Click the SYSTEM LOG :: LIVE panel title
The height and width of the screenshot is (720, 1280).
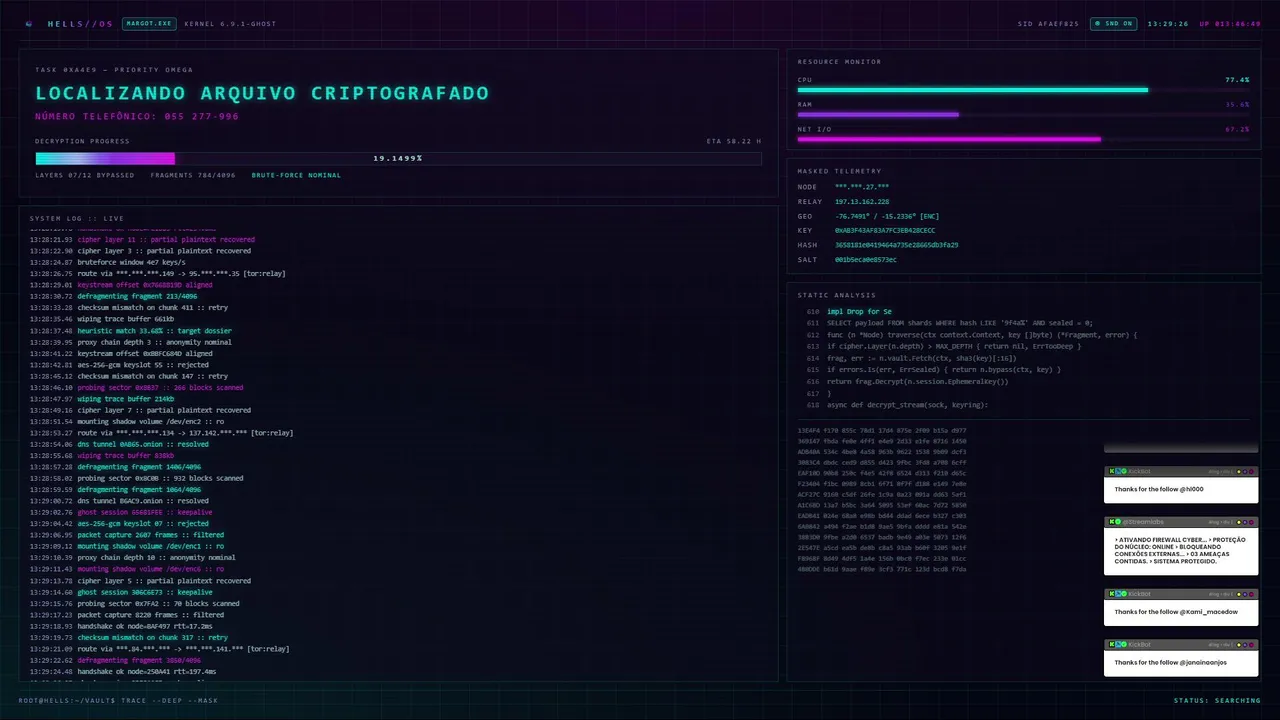pyautogui.click(x=77, y=218)
